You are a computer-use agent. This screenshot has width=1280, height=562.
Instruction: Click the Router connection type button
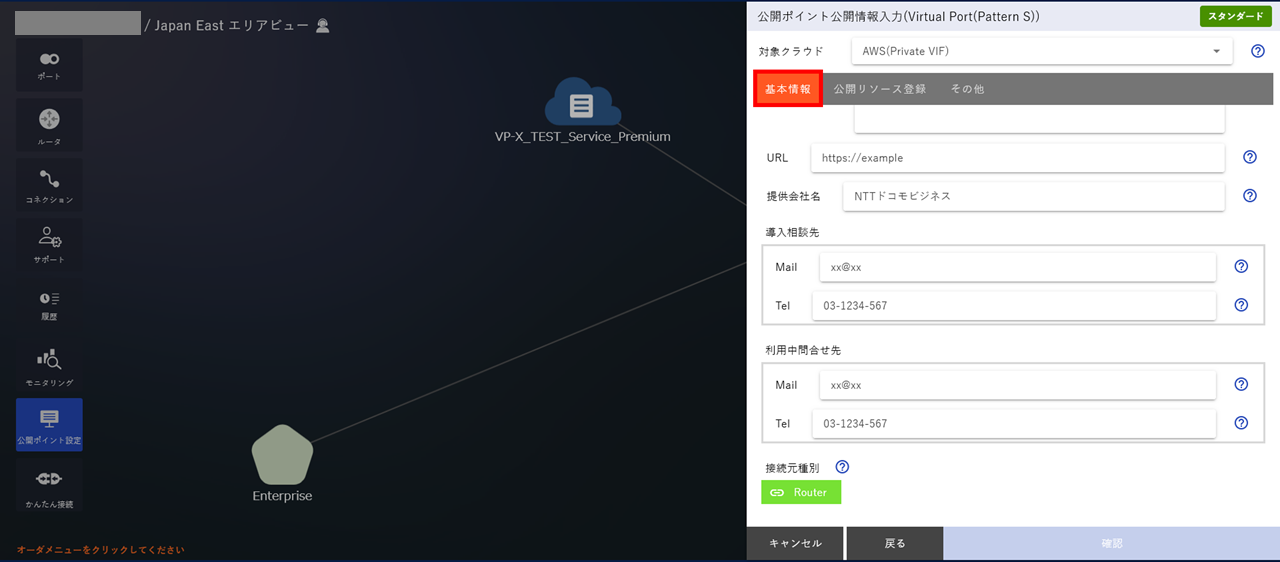point(801,492)
